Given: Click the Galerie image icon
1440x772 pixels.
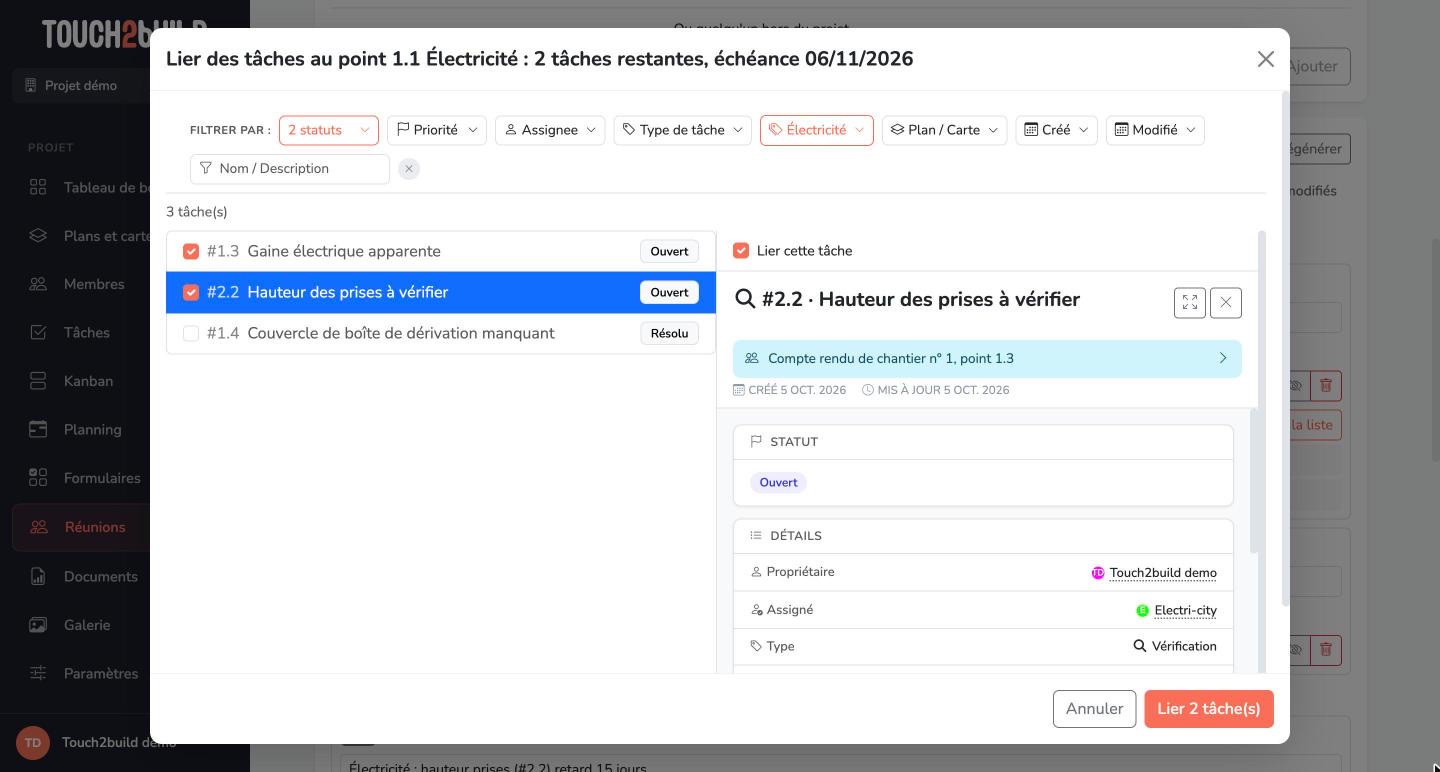Looking at the screenshot, I should click(x=38, y=625).
